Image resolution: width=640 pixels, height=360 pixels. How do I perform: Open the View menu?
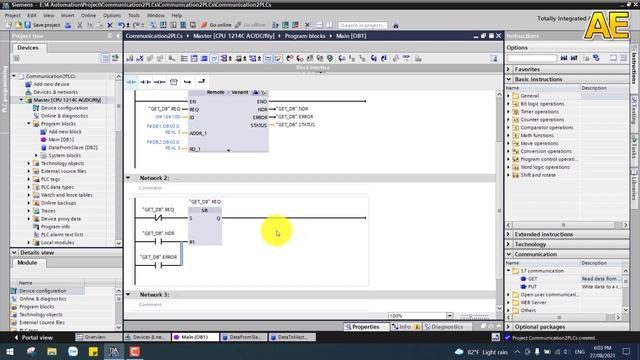click(x=49, y=16)
